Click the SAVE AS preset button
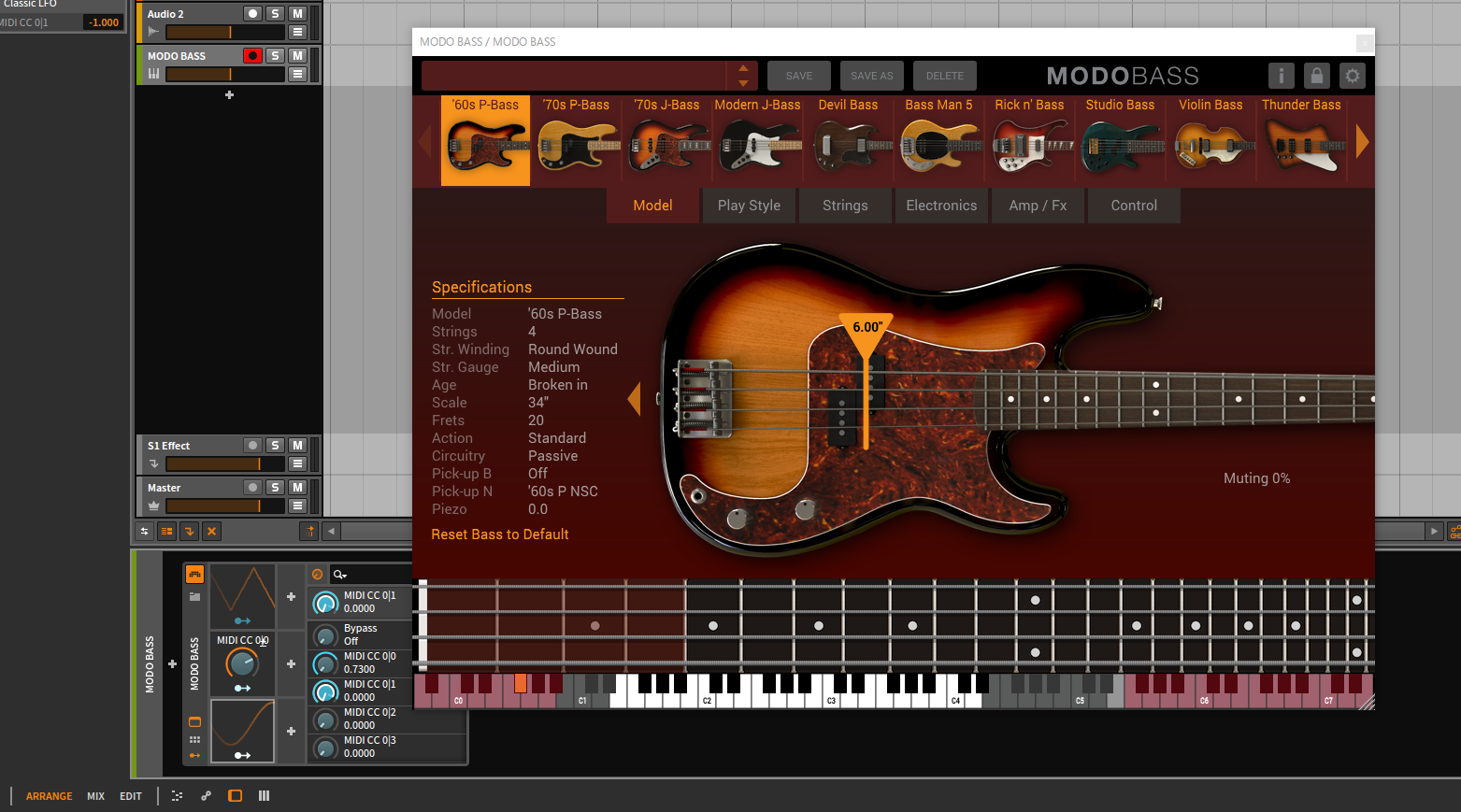The width and height of the screenshot is (1461, 812). pyautogui.click(x=872, y=76)
